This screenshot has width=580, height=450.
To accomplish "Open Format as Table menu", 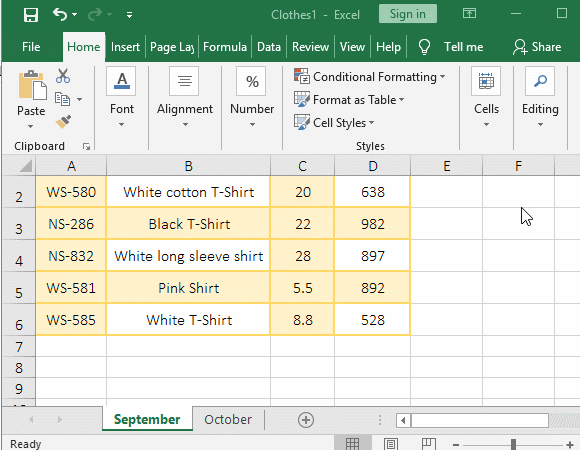I will (x=349, y=99).
